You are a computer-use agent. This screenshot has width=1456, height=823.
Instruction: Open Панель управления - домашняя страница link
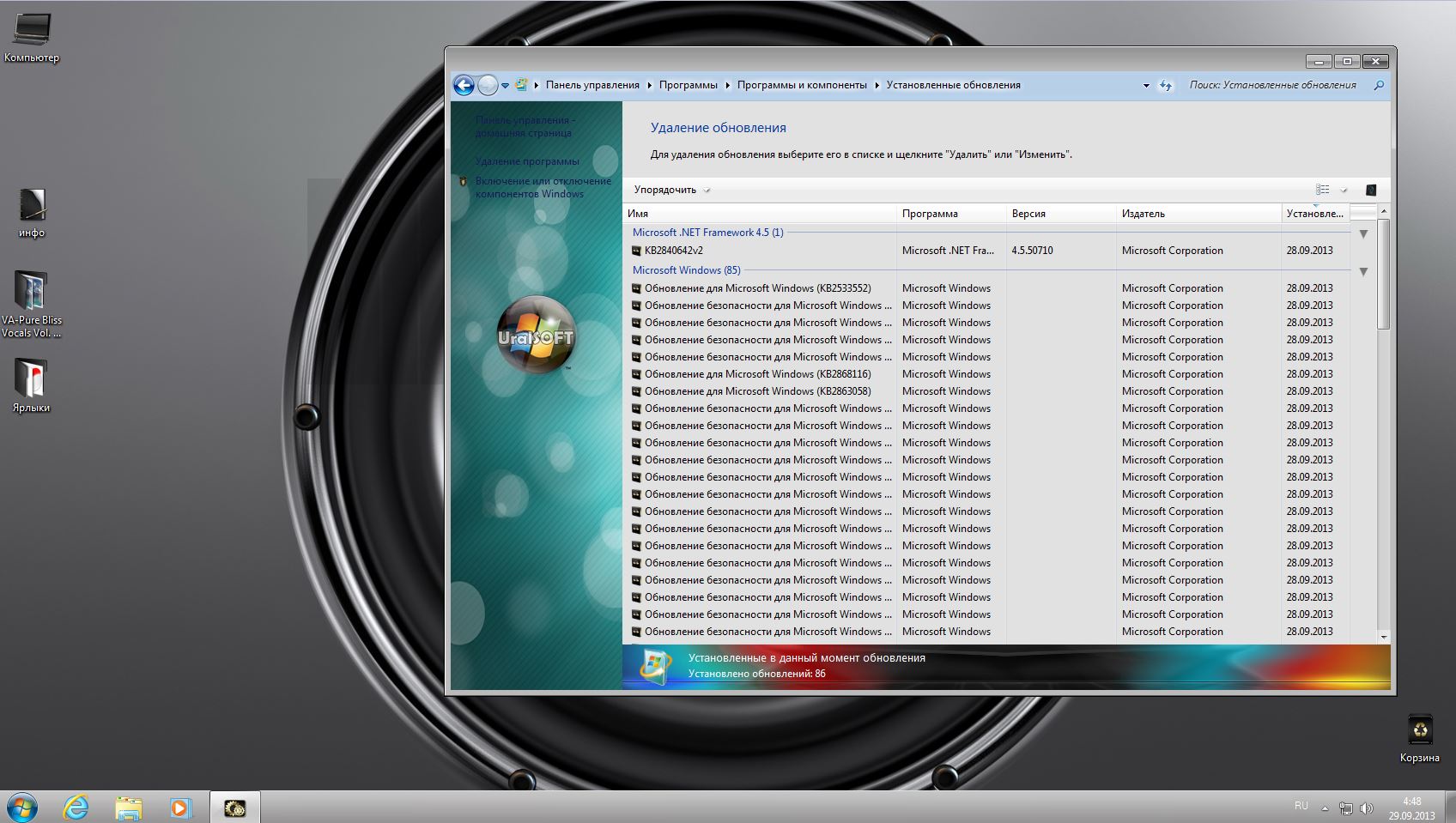coord(525,126)
